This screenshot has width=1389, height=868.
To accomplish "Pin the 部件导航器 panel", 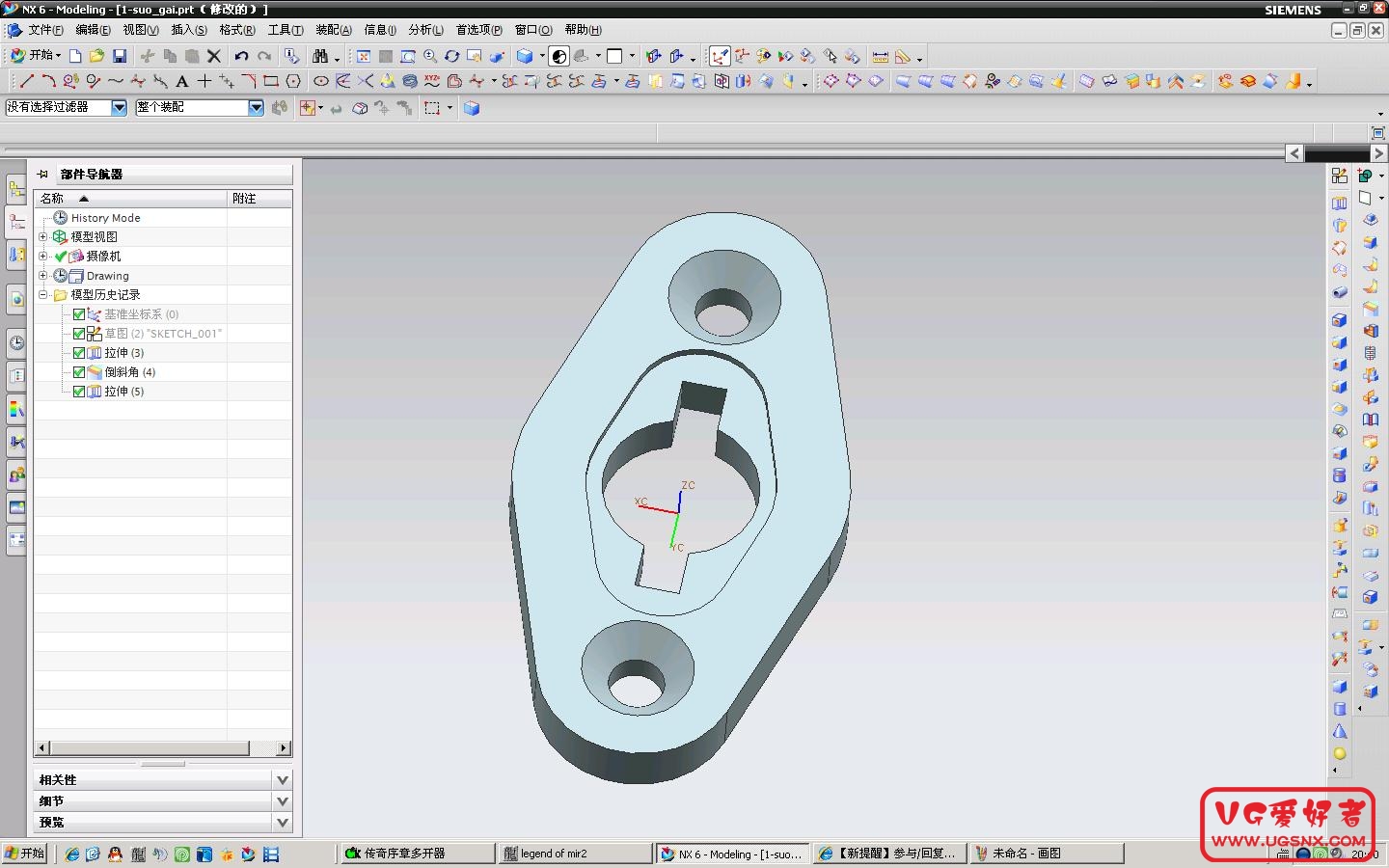I will [42, 175].
